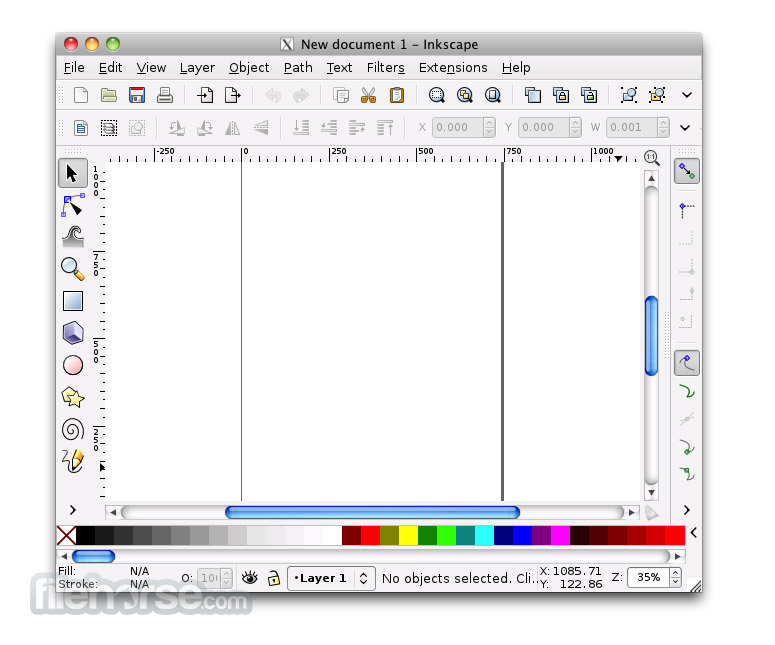Click the horizontal canvas scrollbar thumb

tap(372, 513)
